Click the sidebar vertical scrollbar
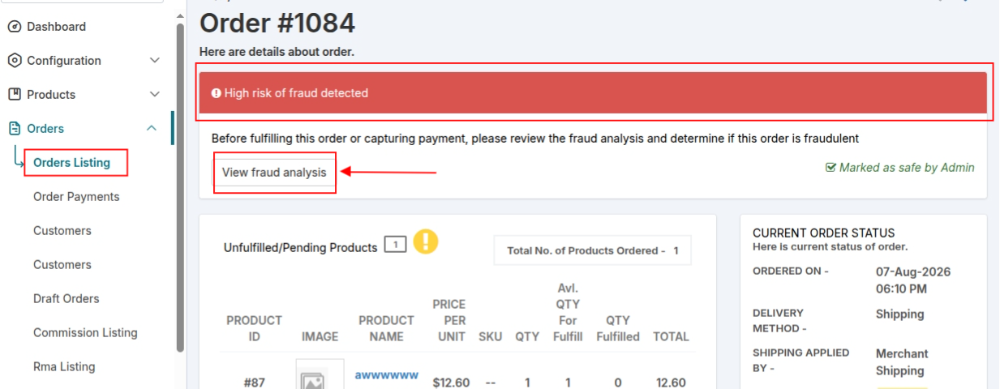The image size is (1000, 389). pos(180,188)
